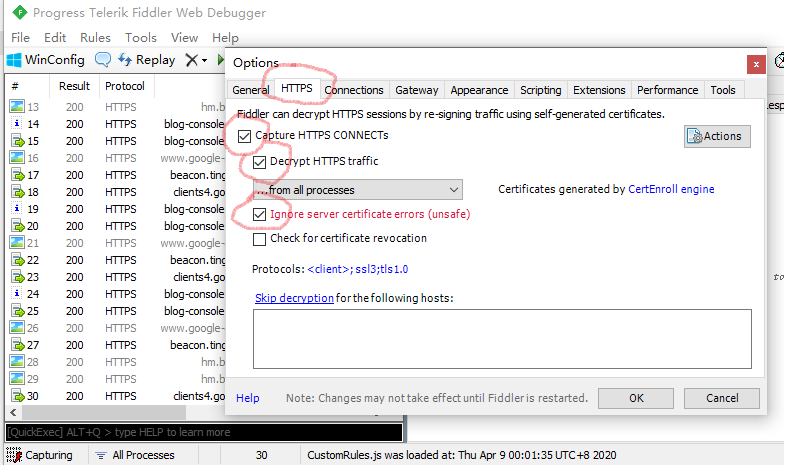
Task: Click the green Go play icon
Action: tap(221, 60)
